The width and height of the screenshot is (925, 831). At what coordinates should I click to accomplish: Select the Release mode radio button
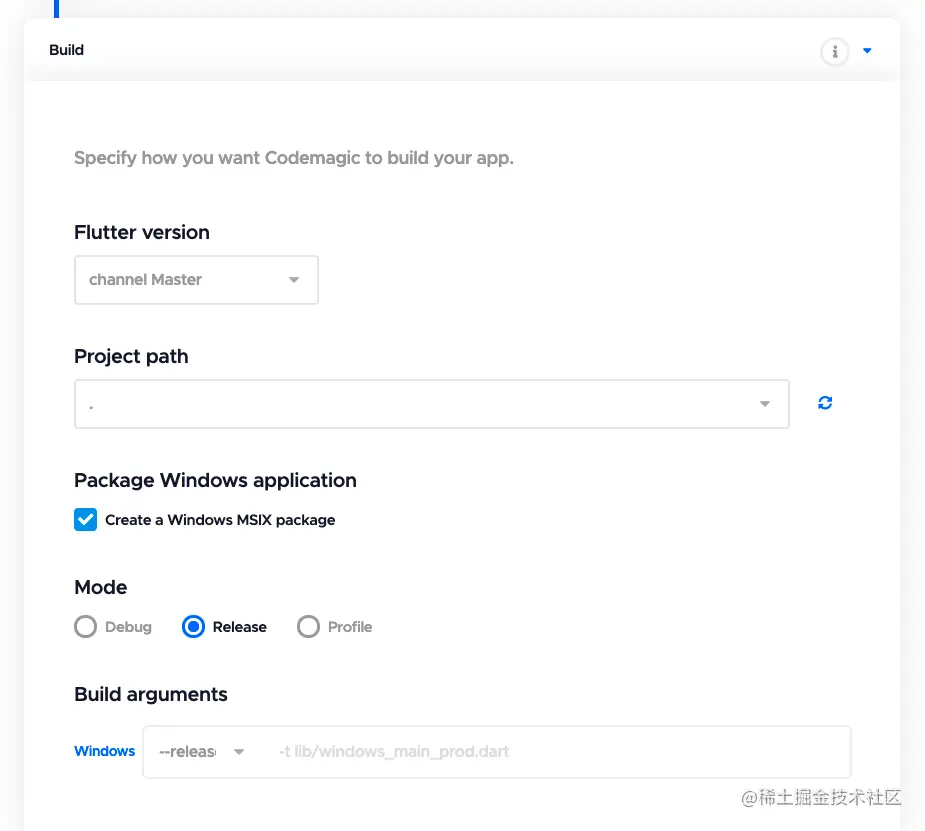(193, 626)
